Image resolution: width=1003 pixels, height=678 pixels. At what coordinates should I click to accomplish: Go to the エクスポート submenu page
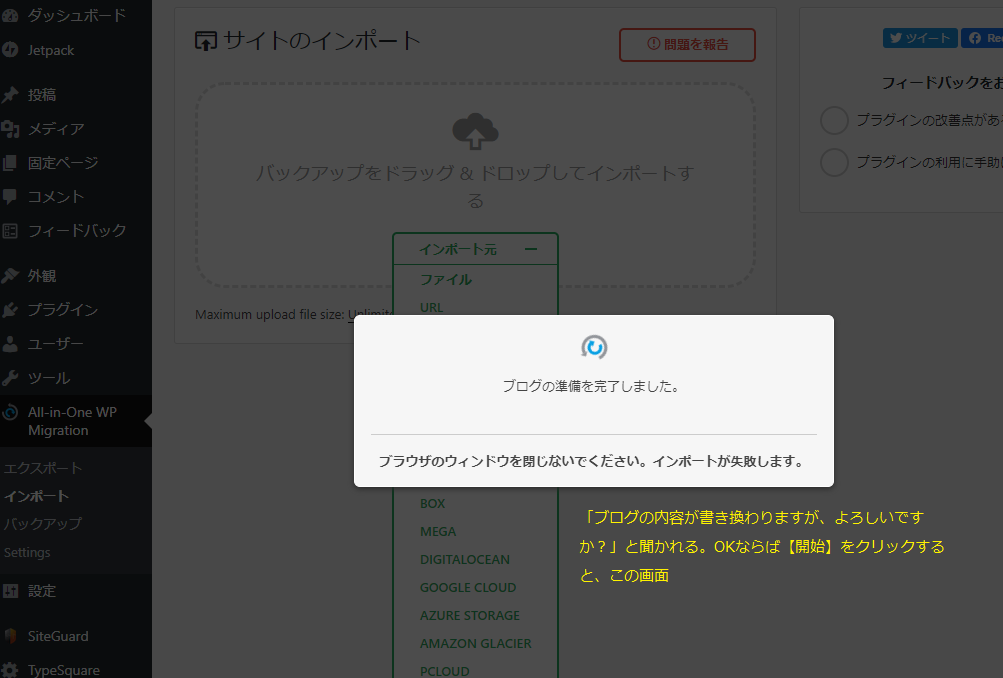(x=43, y=468)
